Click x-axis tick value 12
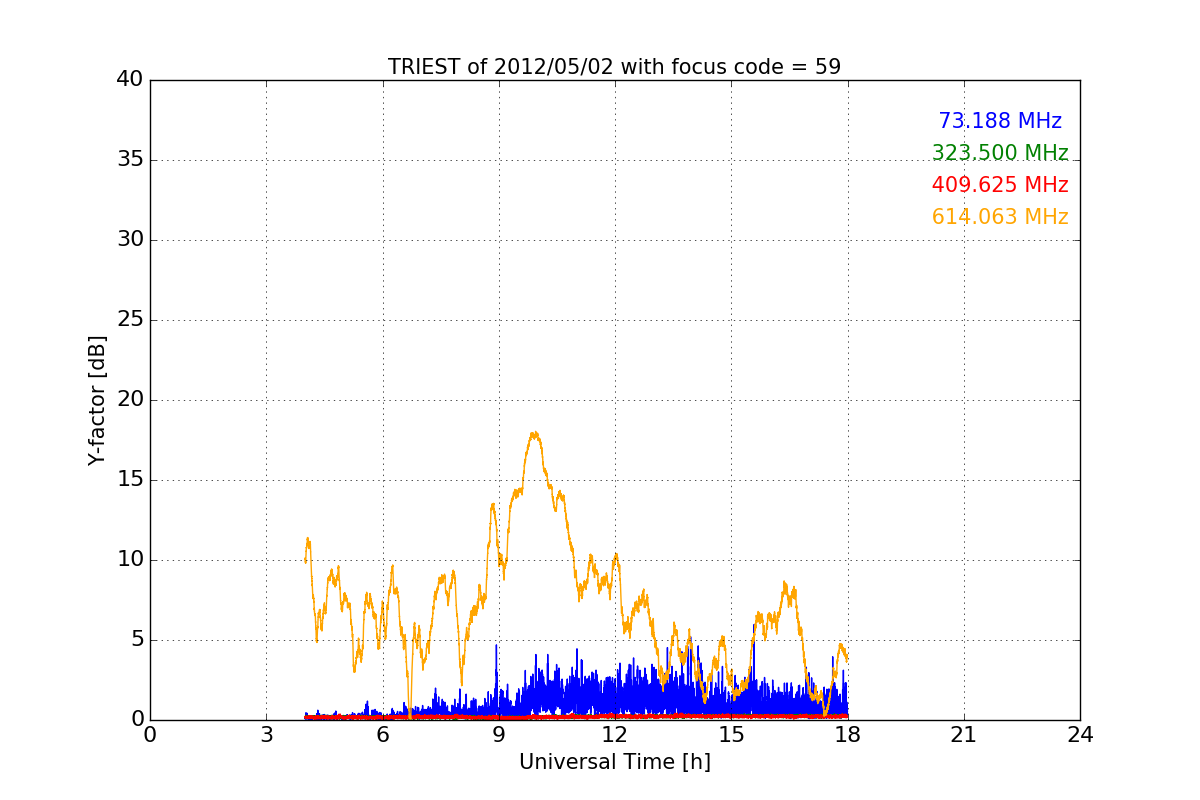Viewport: 1200px width, 800px height. coord(615,735)
